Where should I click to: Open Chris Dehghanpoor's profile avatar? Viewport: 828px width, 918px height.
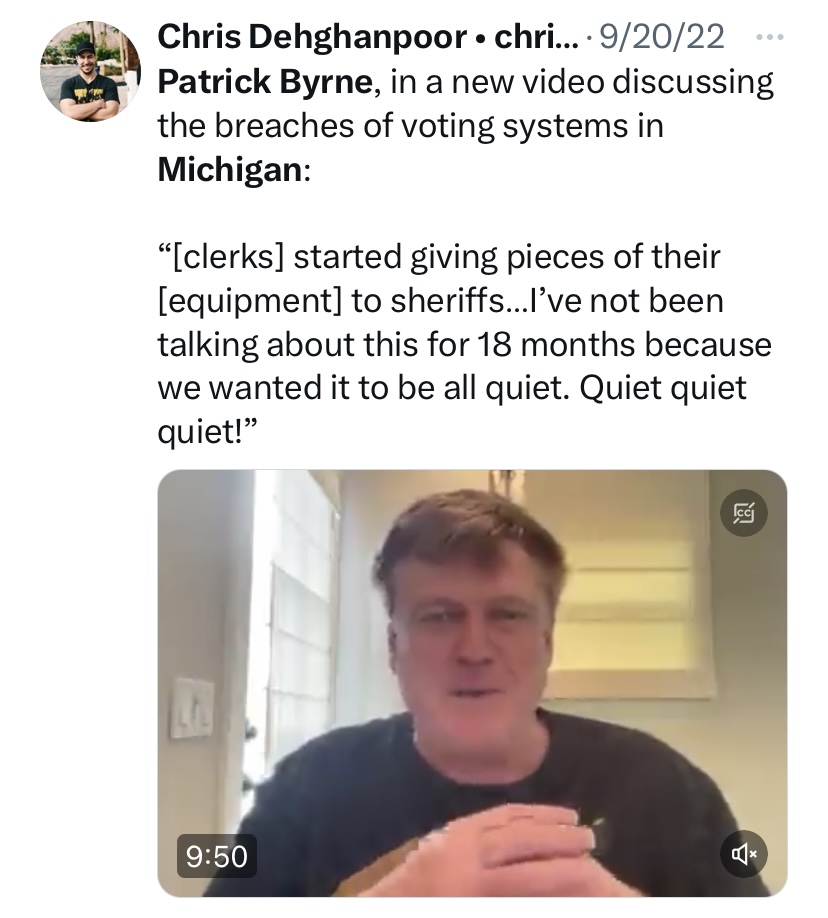(90, 71)
